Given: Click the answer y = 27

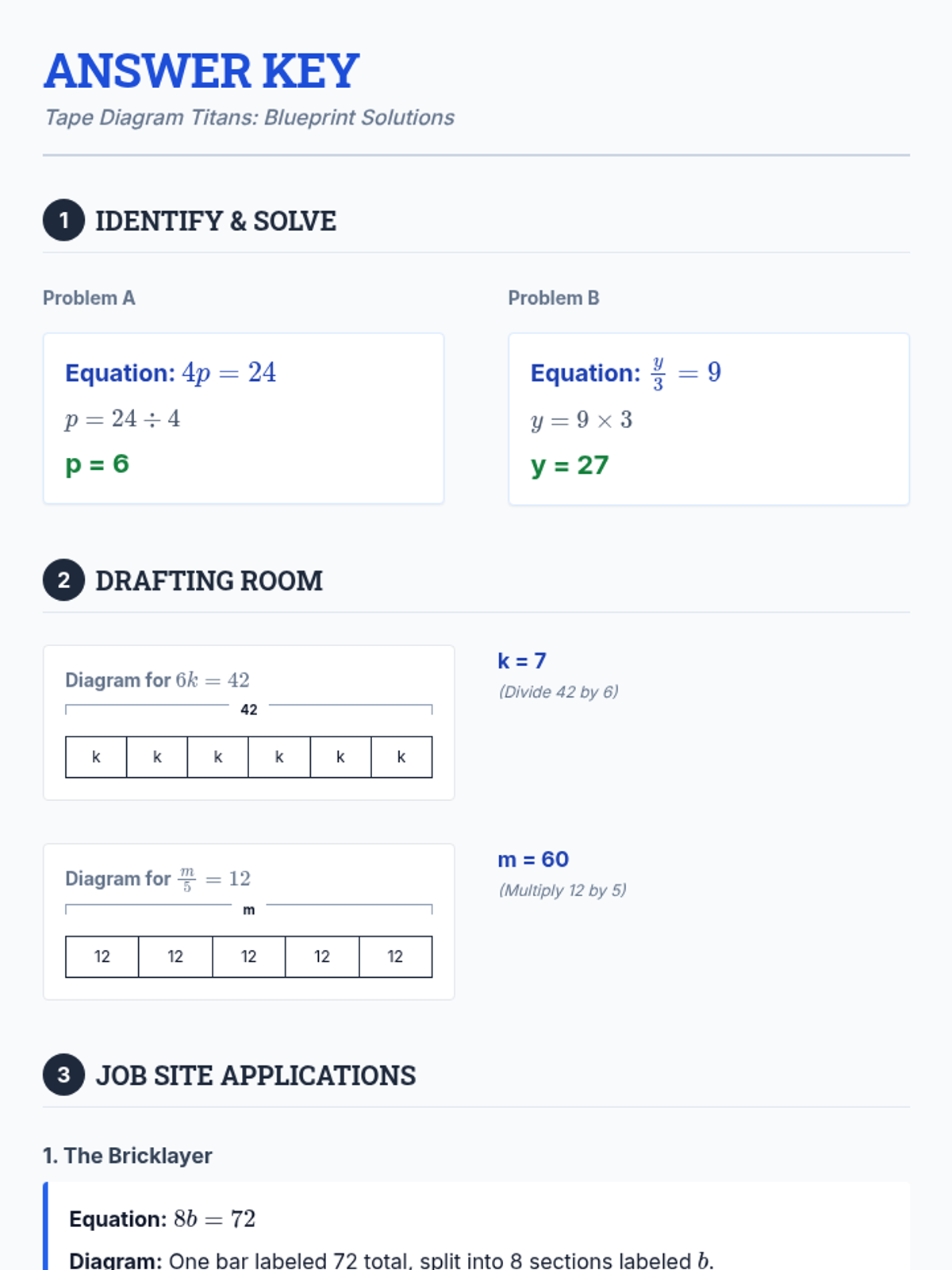Looking at the screenshot, I should coord(570,465).
